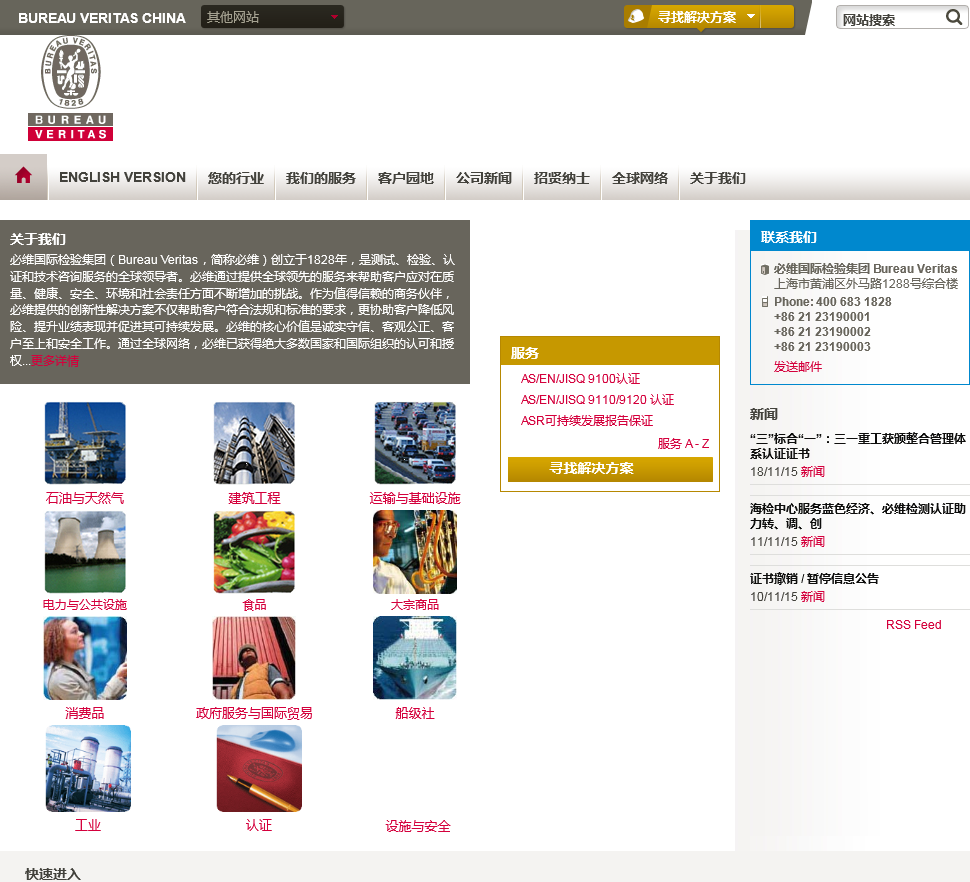Click the 工业 text link

click(x=88, y=825)
